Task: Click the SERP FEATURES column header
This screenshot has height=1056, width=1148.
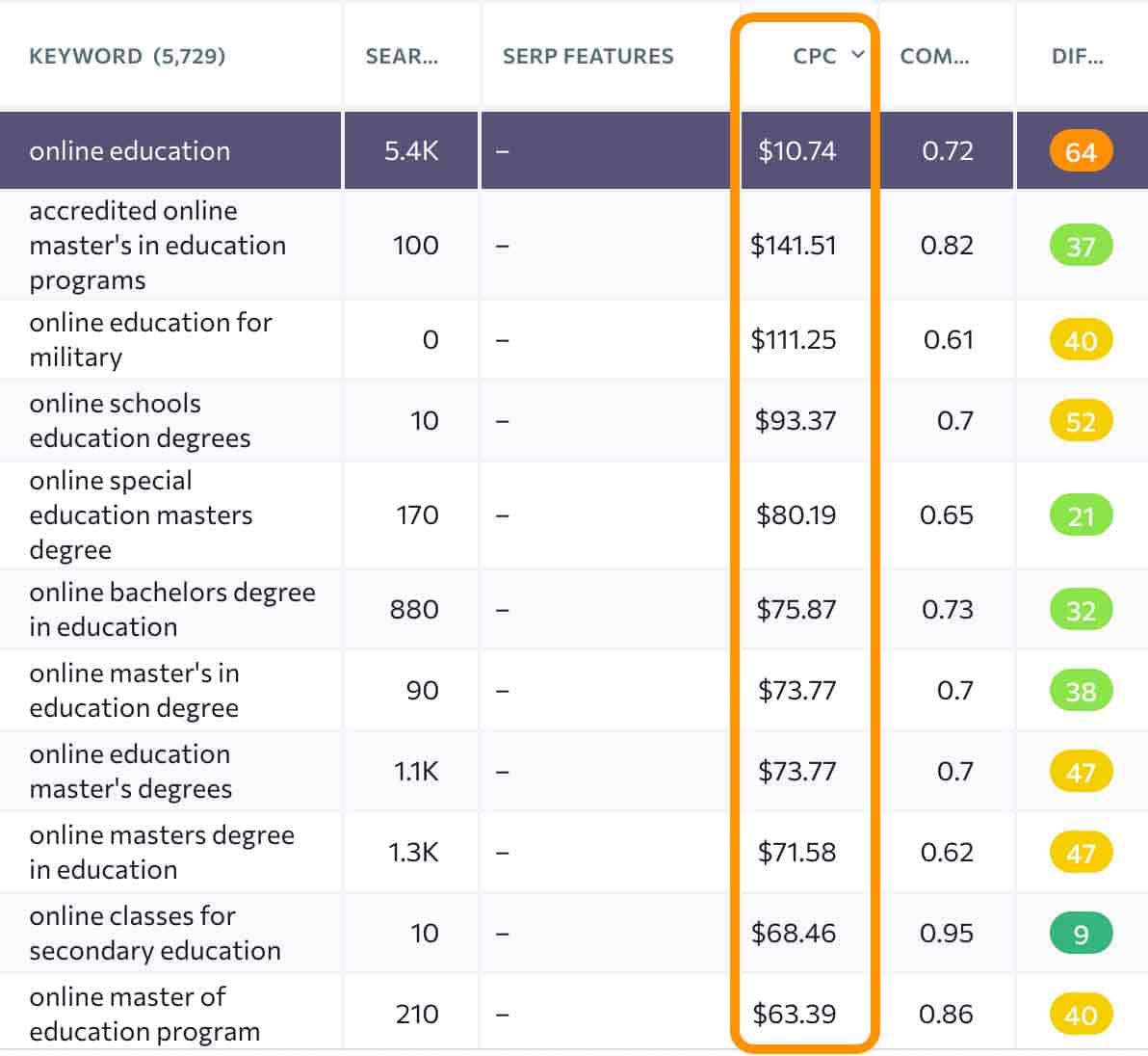Action: click(x=587, y=56)
